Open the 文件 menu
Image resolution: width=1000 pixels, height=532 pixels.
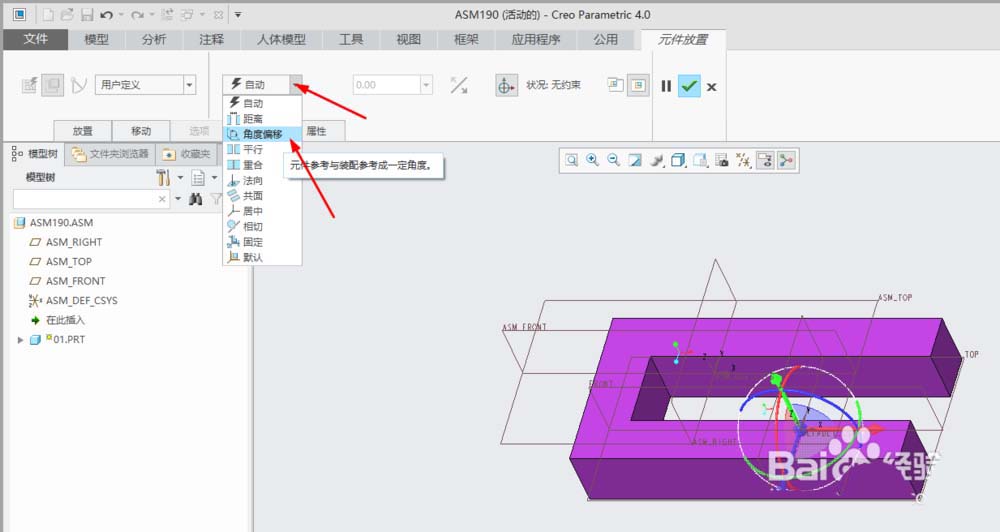[x=36, y=39]
